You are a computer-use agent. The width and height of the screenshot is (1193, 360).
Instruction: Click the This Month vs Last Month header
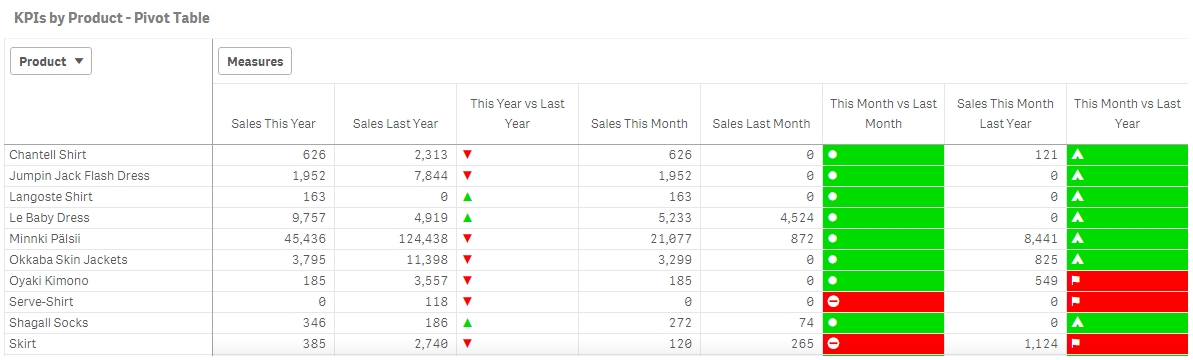(x=883, y=113)
